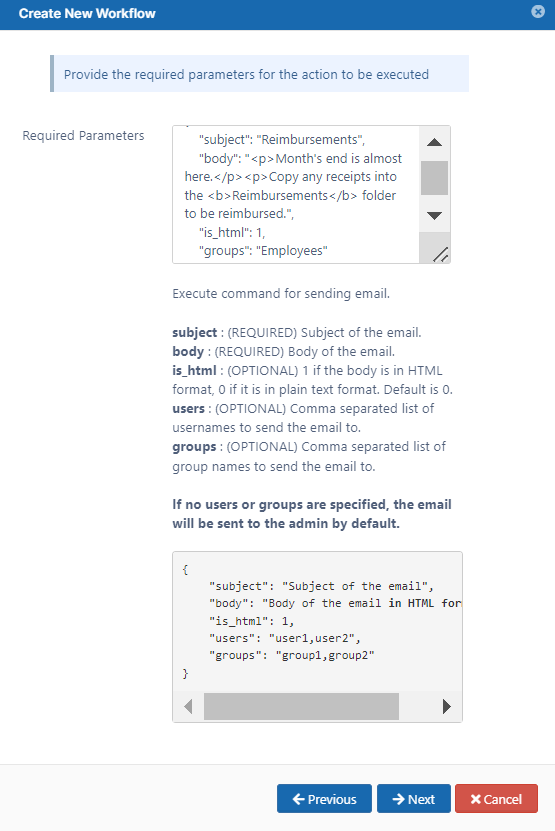Cancel the workflow creation
Viewport: 555px width, 831px height.
(496, 799)
